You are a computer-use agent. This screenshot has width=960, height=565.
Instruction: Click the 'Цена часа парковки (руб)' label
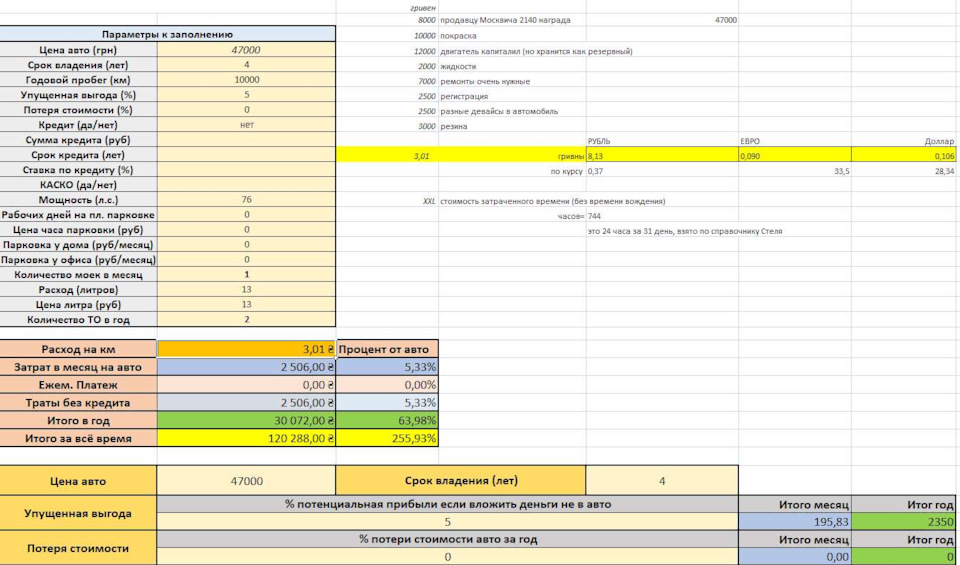(78, 230)
